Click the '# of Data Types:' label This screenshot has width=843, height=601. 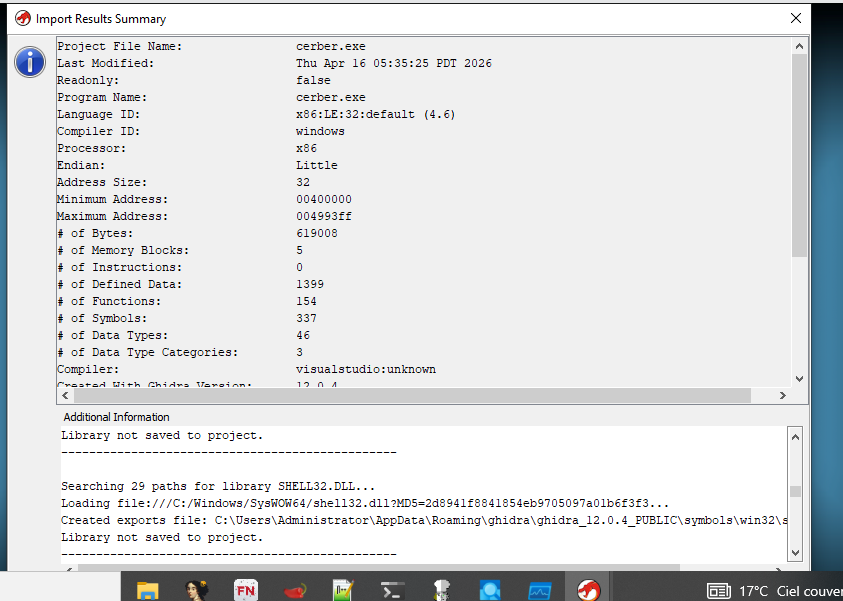click(112, 335)
